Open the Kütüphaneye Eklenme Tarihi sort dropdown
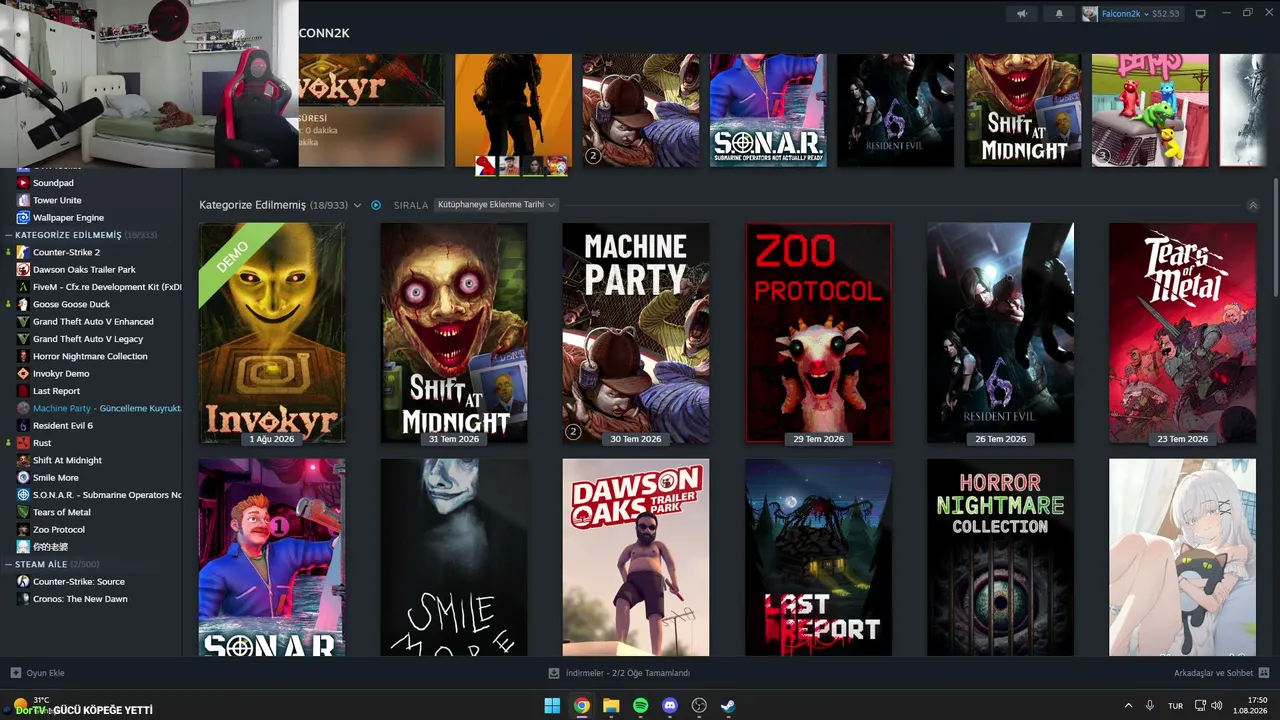Image resolution: width=1280 pixels, height=720 pixels. (496, 205)
